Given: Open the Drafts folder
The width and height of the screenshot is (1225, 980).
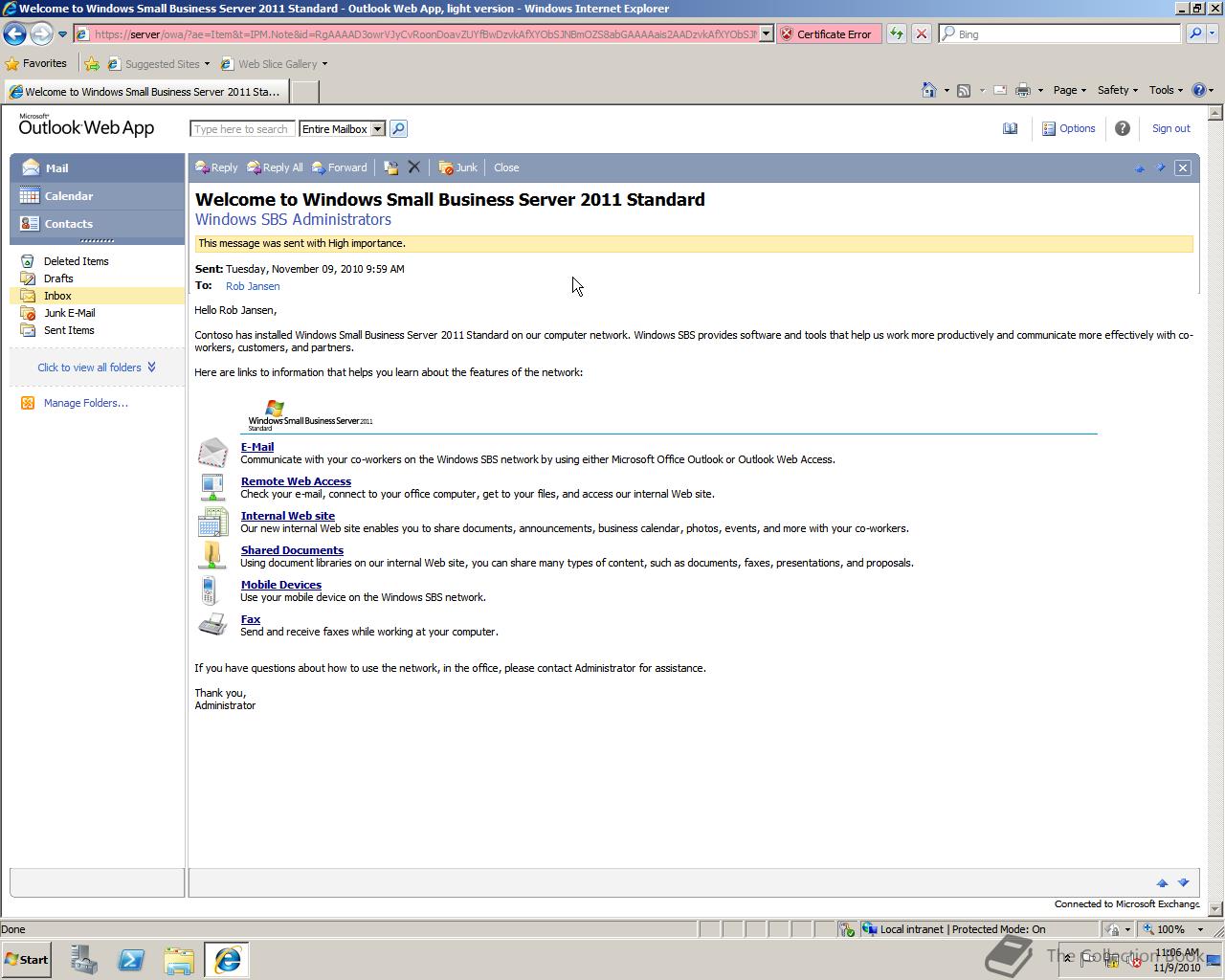Looking at the screenshot, I should pos(58,278).
